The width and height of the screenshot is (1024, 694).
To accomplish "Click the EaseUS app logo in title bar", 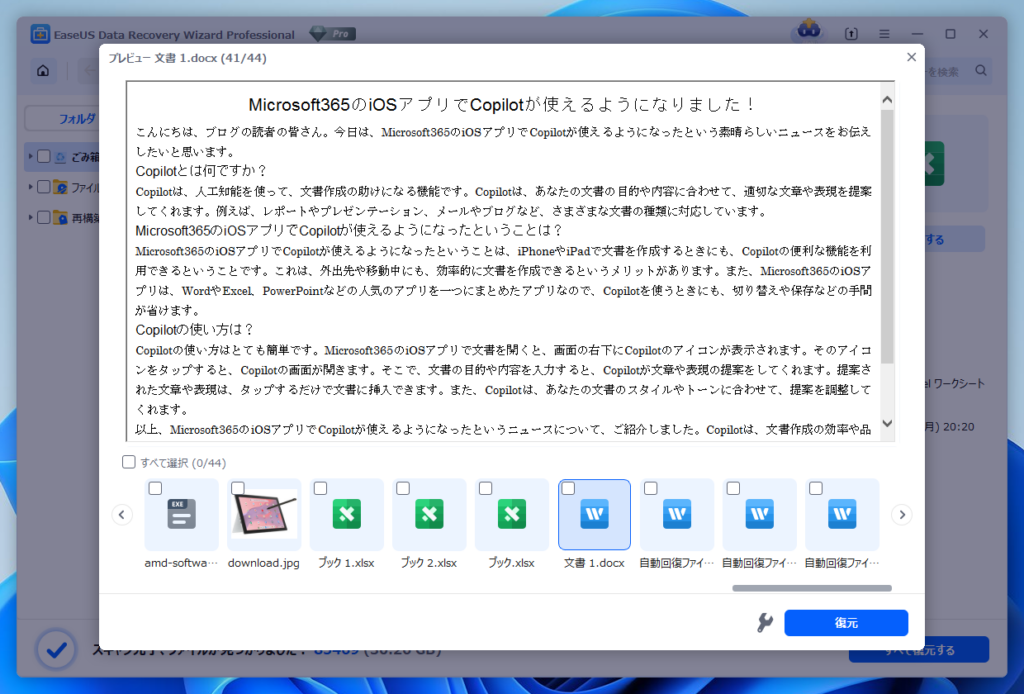I will pos(40,34).
